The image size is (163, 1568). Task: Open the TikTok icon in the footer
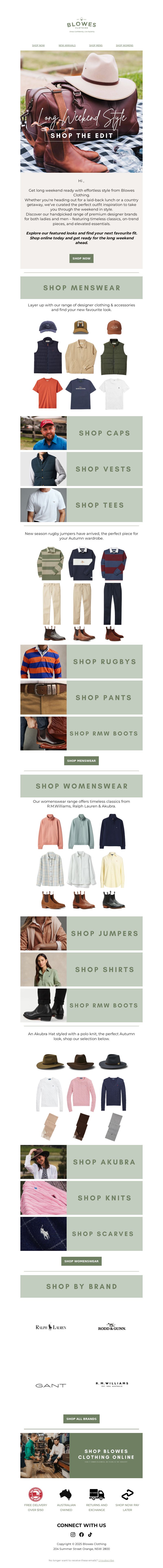(x=90, y=1535)
